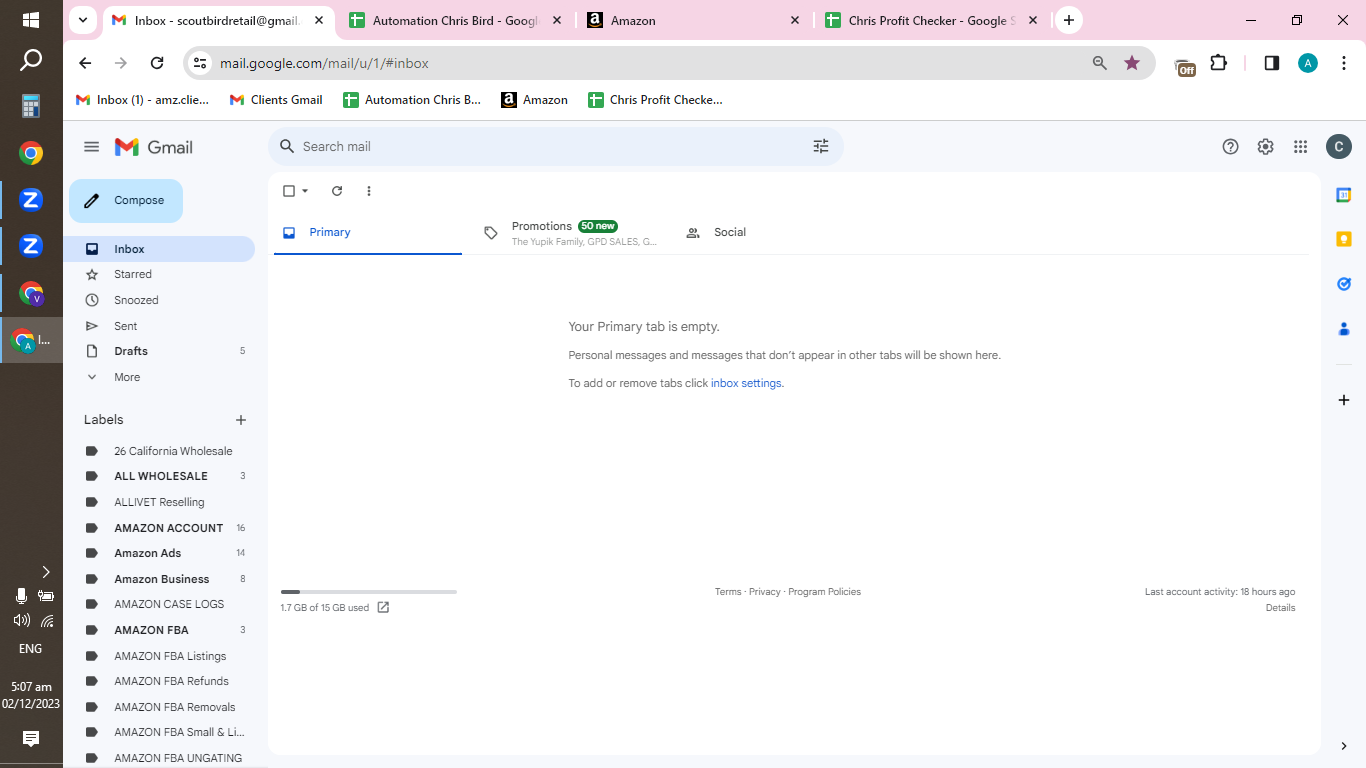The width and height of the screenshot is (1366, 768).
Task: Switch to the Amazon browser tab
Action: pos(694,20)
